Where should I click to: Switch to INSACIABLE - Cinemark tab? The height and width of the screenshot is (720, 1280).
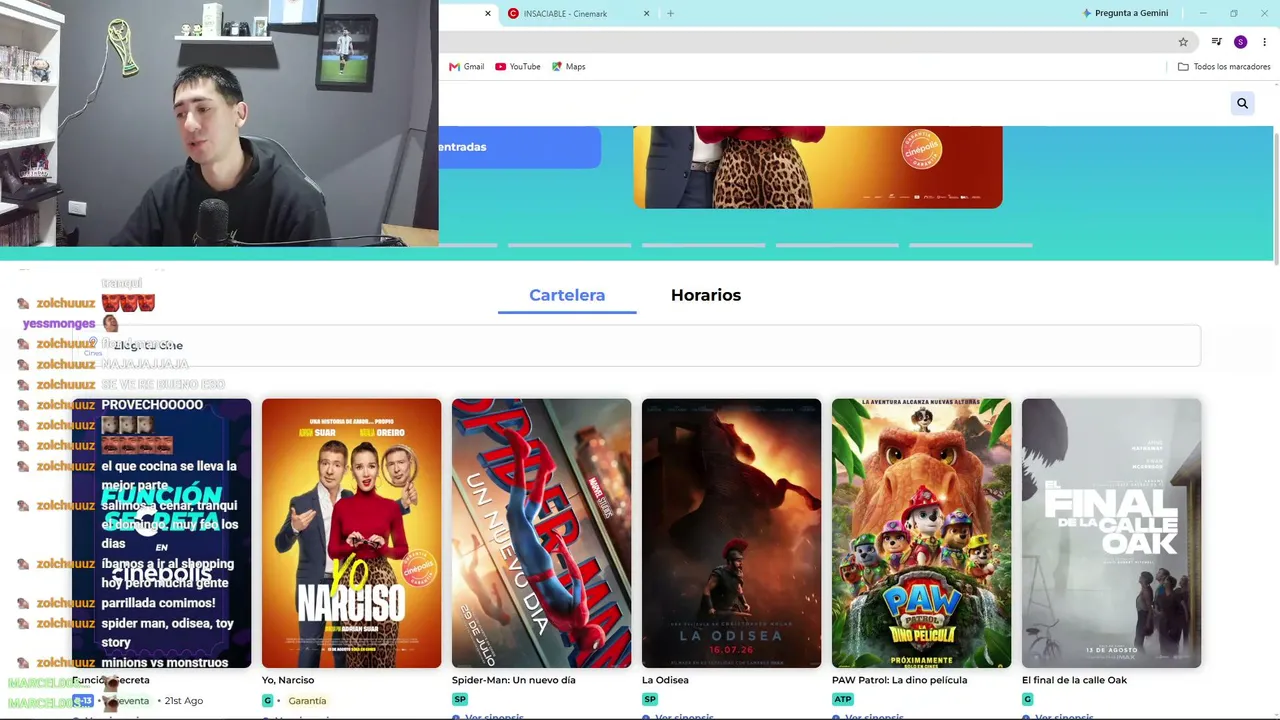(x=578, y=13)
